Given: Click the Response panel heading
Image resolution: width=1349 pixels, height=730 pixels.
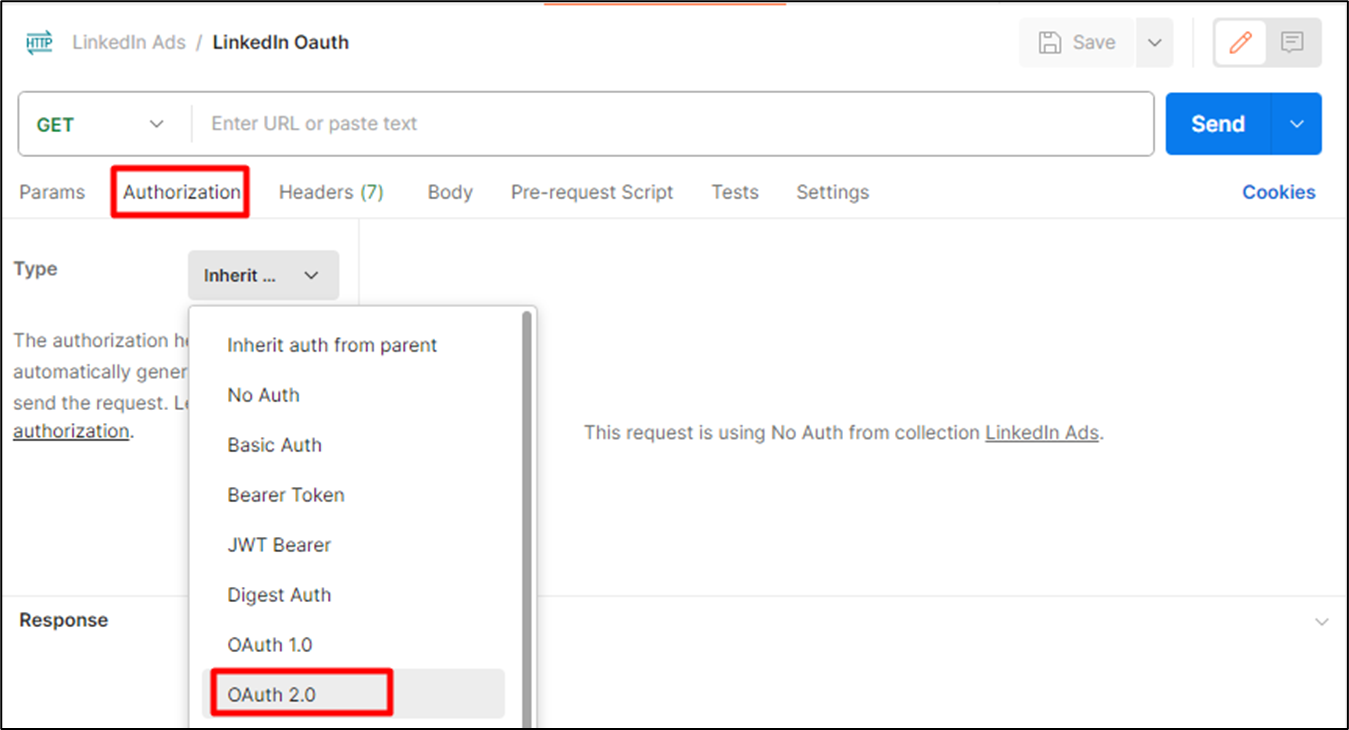Looking at the screenshot, I should pos(64,620).
